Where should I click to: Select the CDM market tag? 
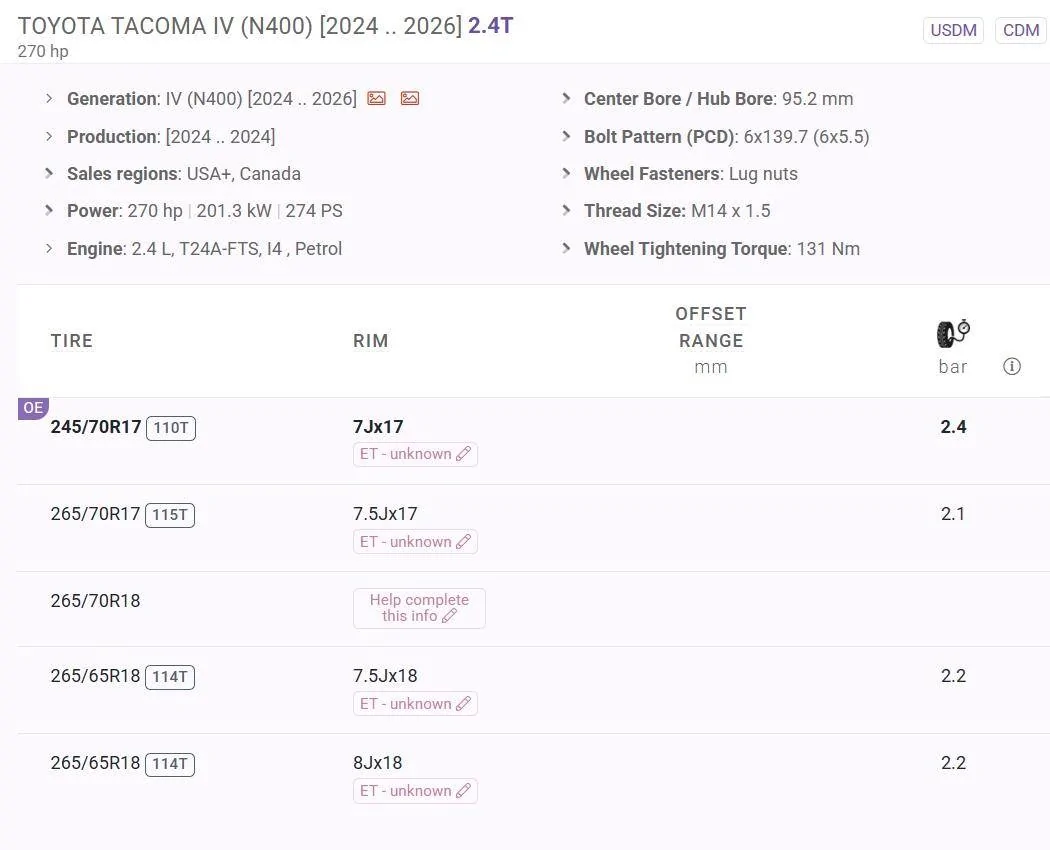(1020, 30)
